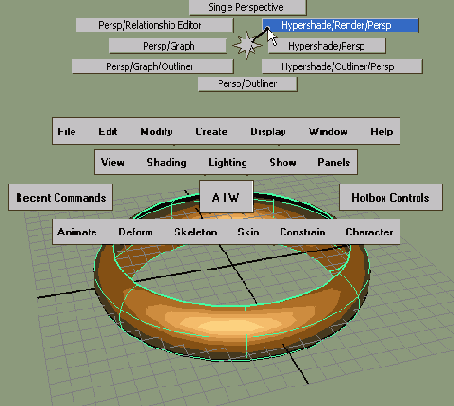
Task: Open the Window menu in hotbox
Action: 328,132
